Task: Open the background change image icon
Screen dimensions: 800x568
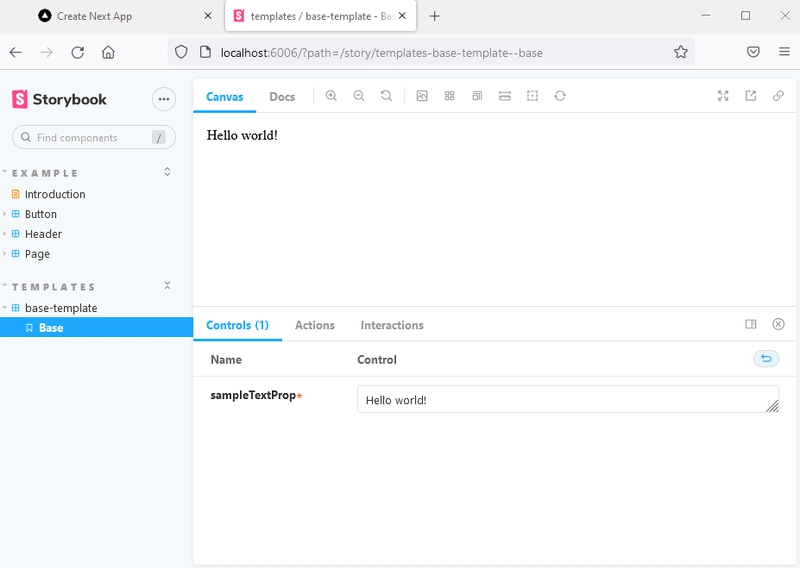Action: pos(422,96)
